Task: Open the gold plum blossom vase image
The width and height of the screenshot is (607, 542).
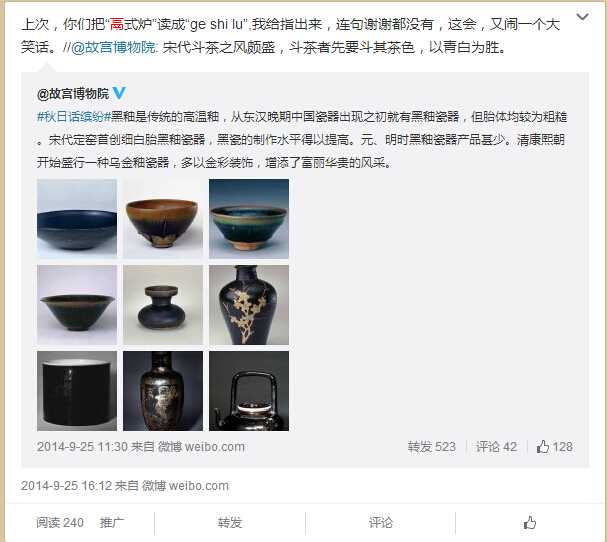Action: (x=249, y=305)
